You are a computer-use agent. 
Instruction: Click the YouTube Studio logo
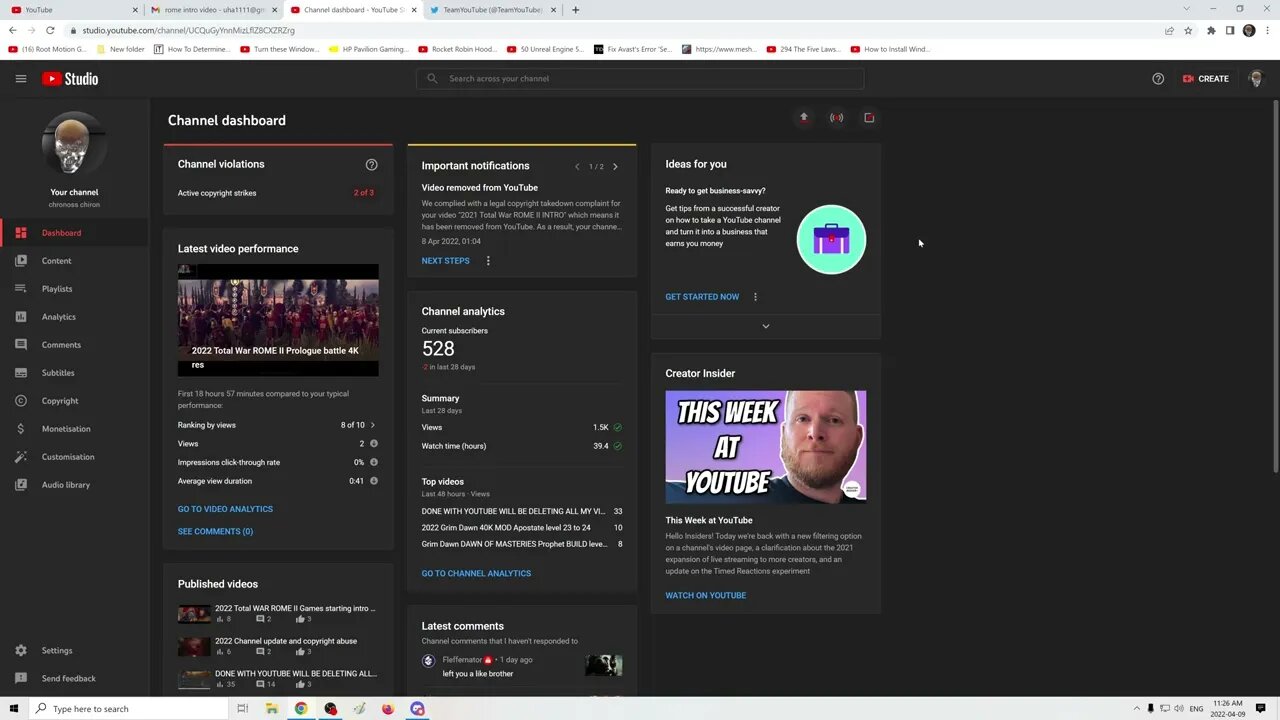point(70,79)
